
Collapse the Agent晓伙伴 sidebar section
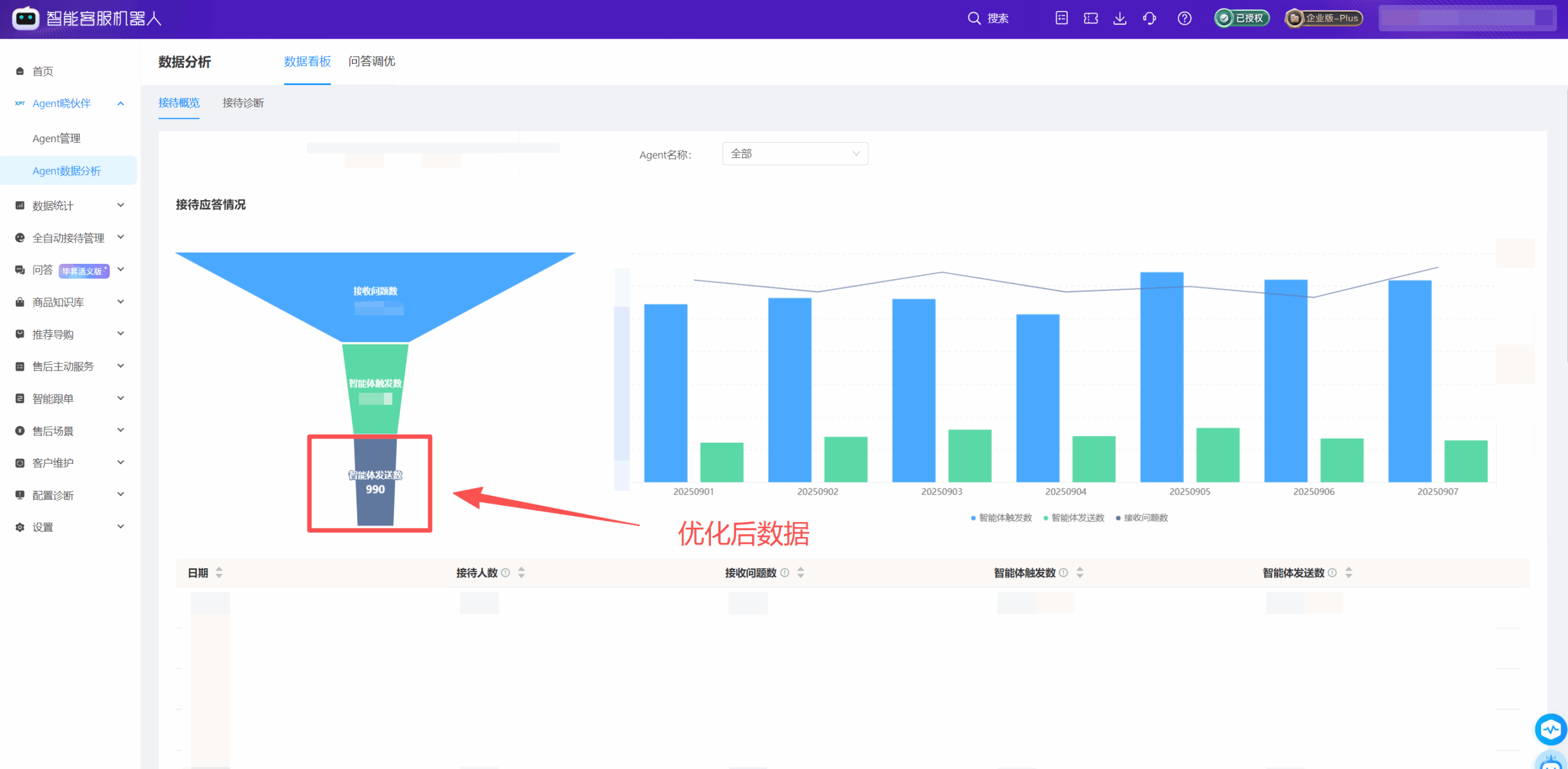121,103
